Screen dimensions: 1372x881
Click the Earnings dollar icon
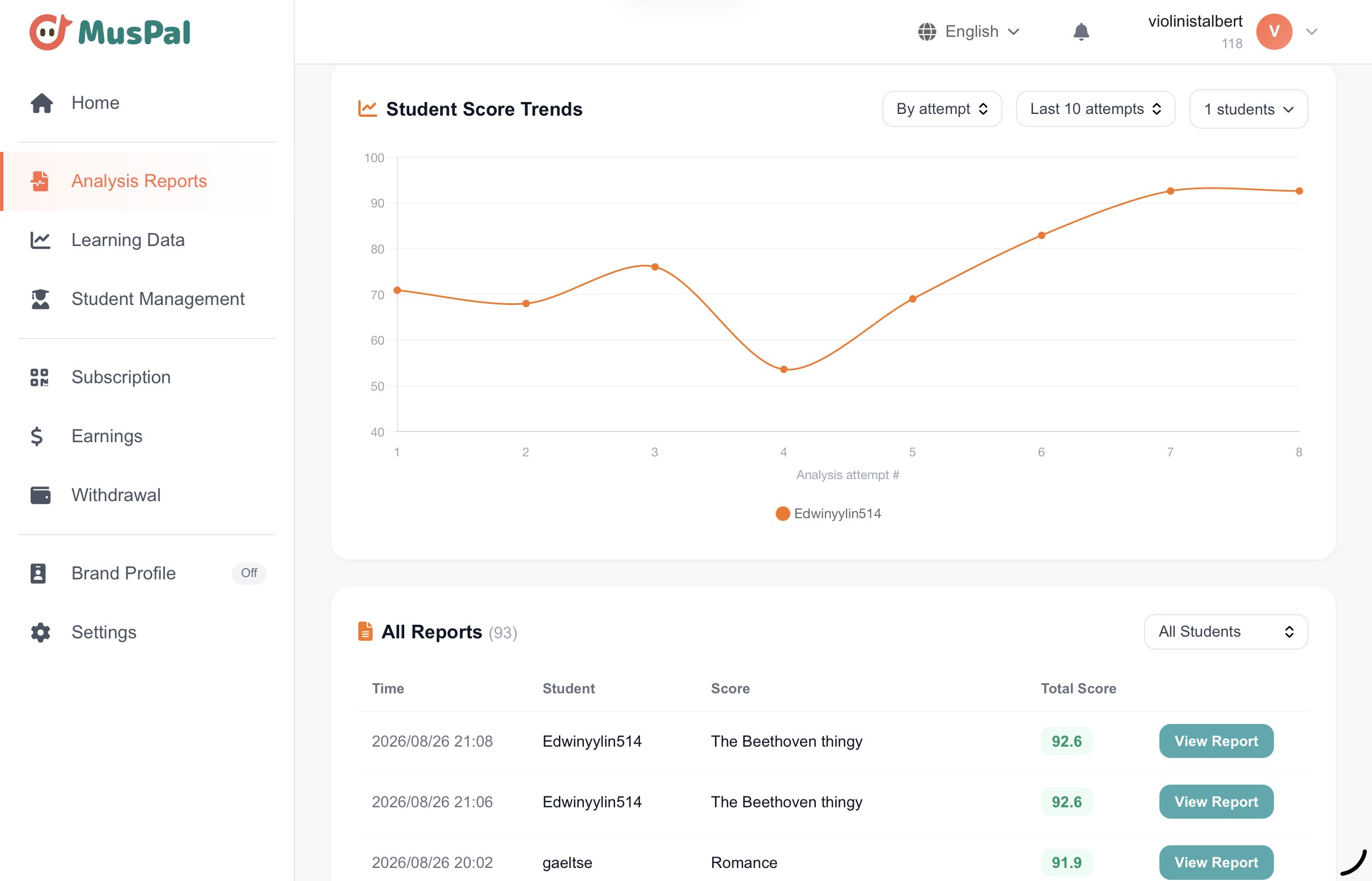[x=37, y=436]
